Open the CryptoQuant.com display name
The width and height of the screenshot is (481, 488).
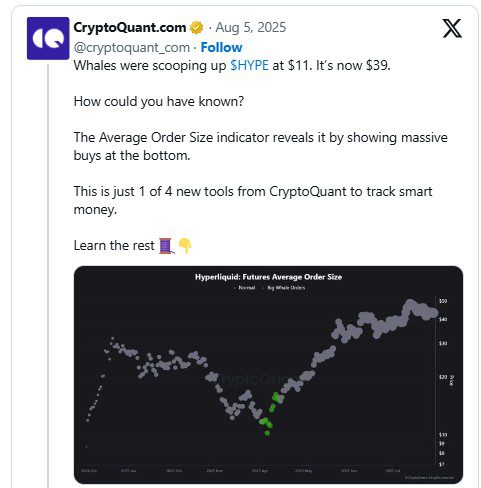tap(130, 27)
